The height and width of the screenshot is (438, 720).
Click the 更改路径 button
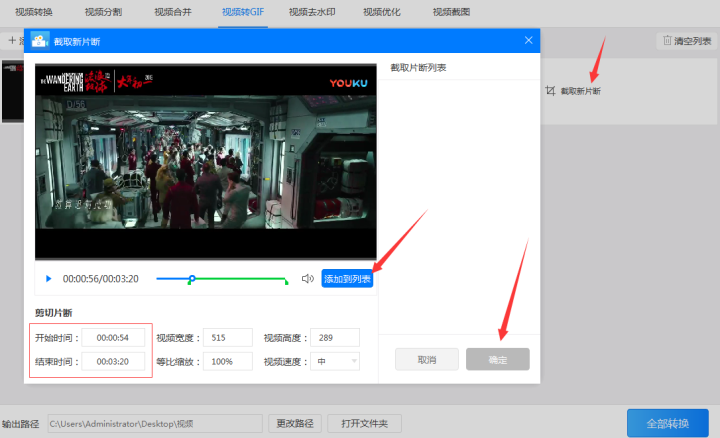click(295, 423)
